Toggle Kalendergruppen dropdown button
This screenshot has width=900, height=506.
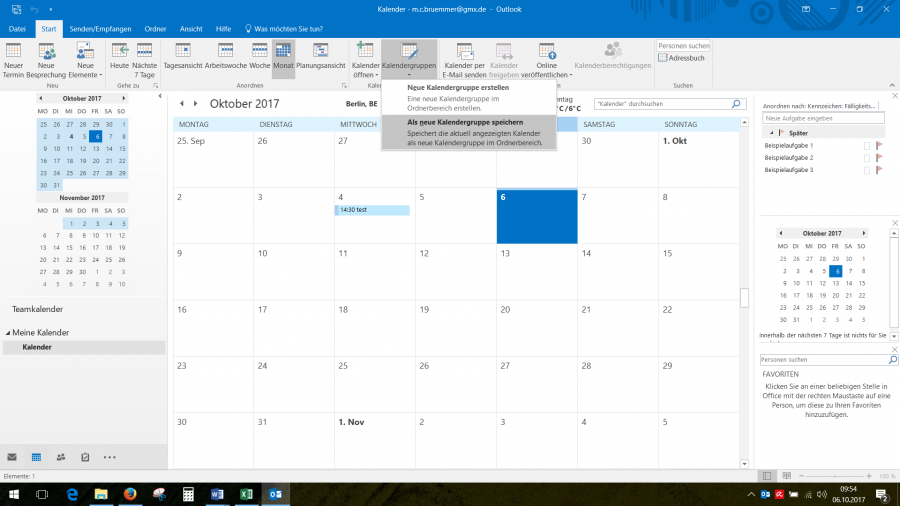(x=409, y=60)
